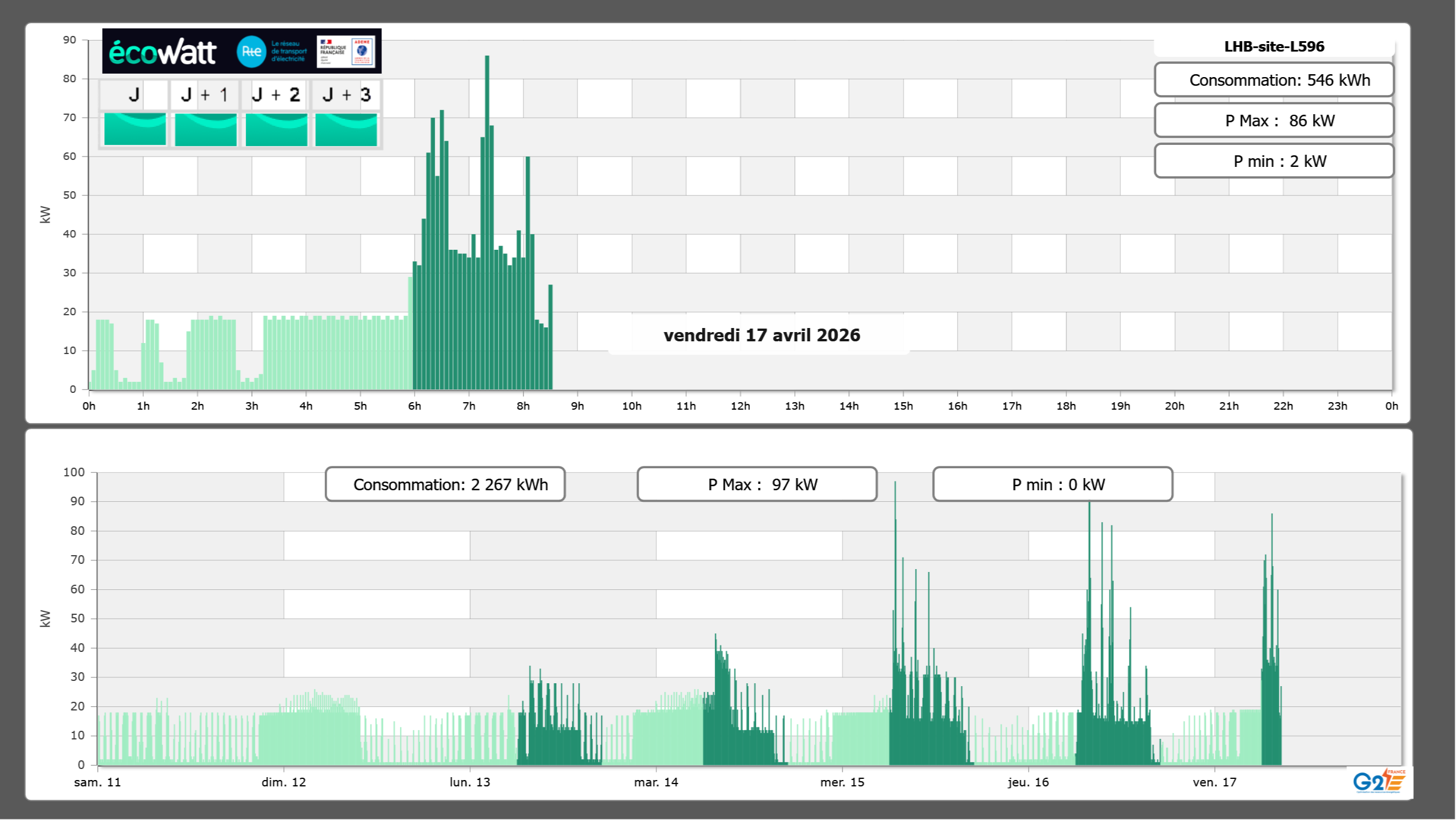Viewport: 1456px width, 820px height.
Task: Click the P Max : 86 kW box
Action: [x=1274, y=121]
